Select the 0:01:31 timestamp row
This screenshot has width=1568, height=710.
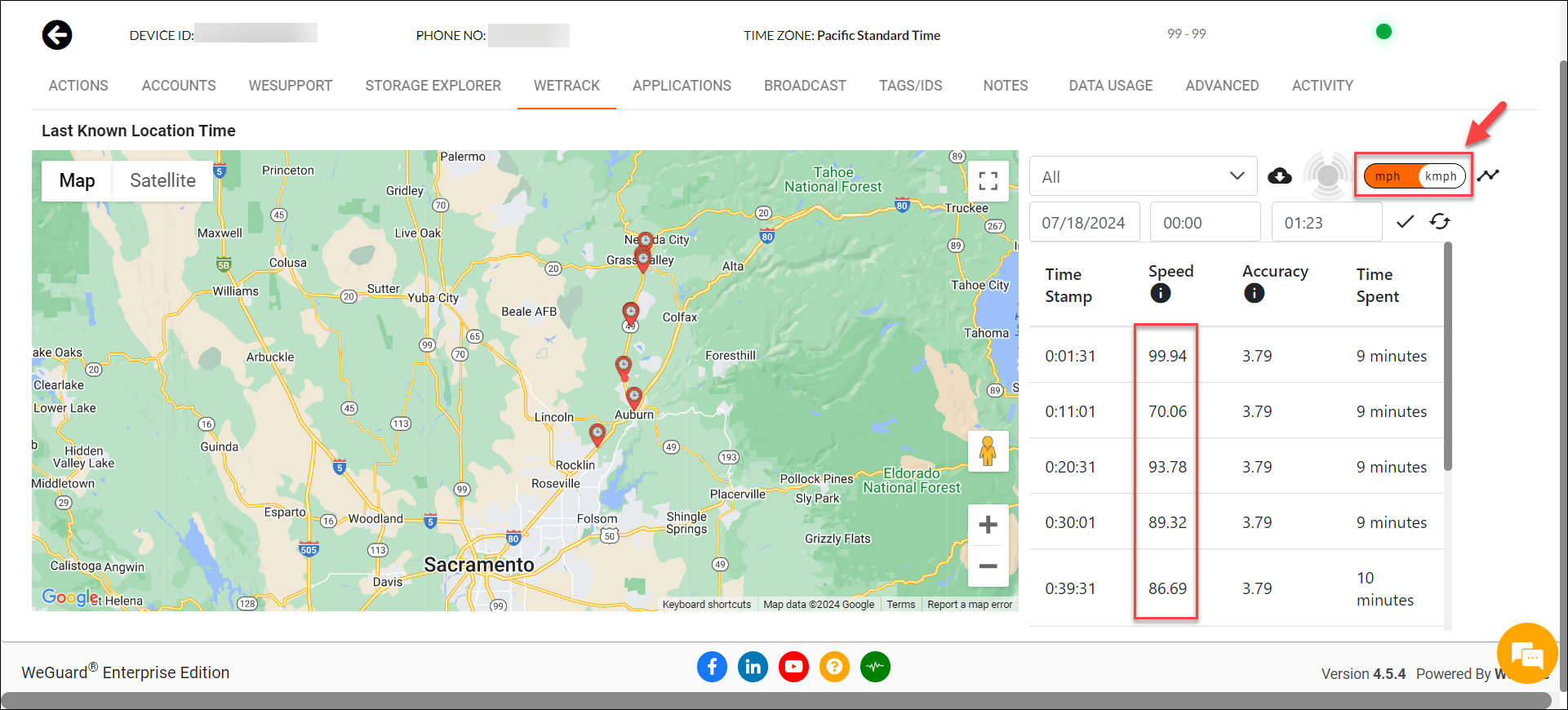[1237, 356]
